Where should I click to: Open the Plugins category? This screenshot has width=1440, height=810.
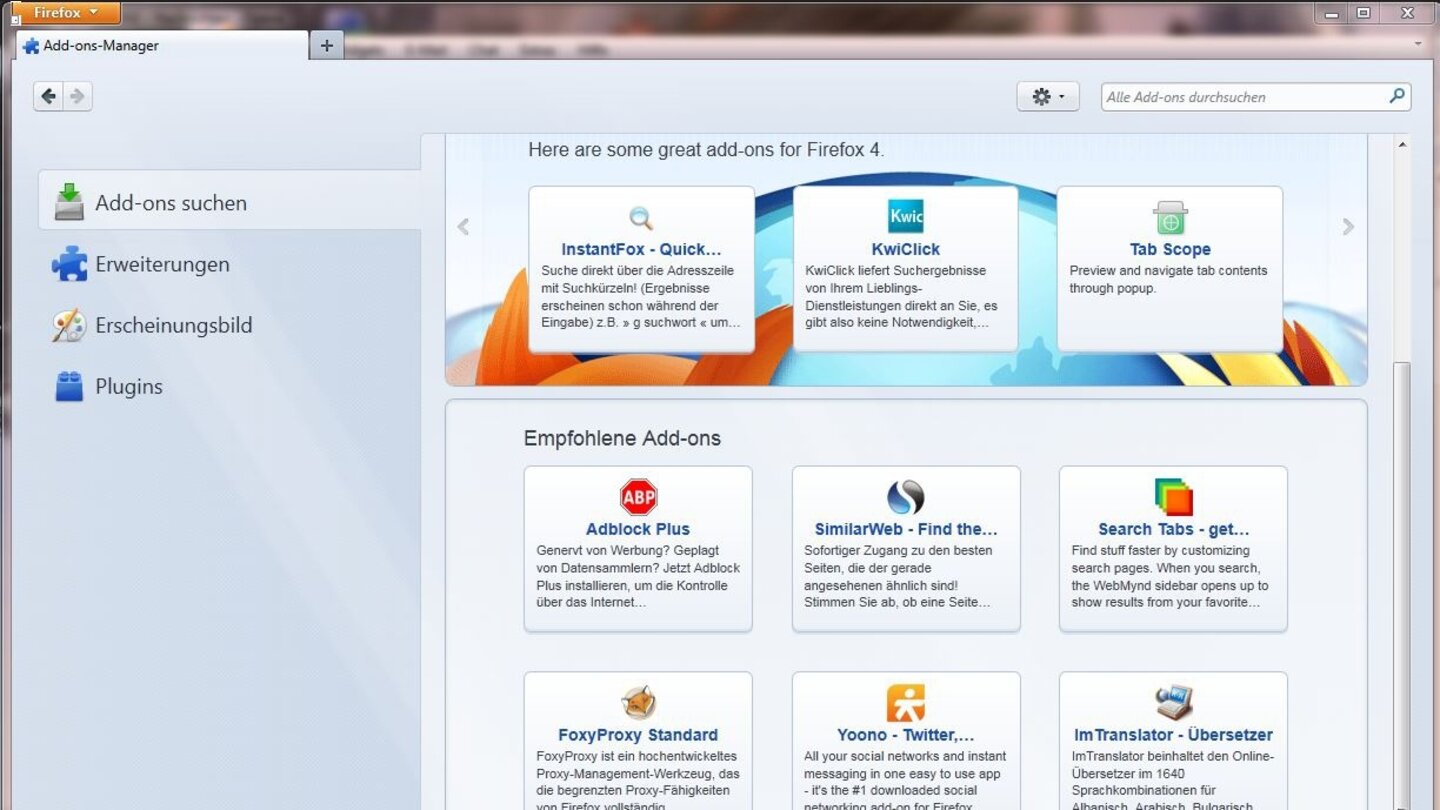pyautogui.click(x=230, y=386)
